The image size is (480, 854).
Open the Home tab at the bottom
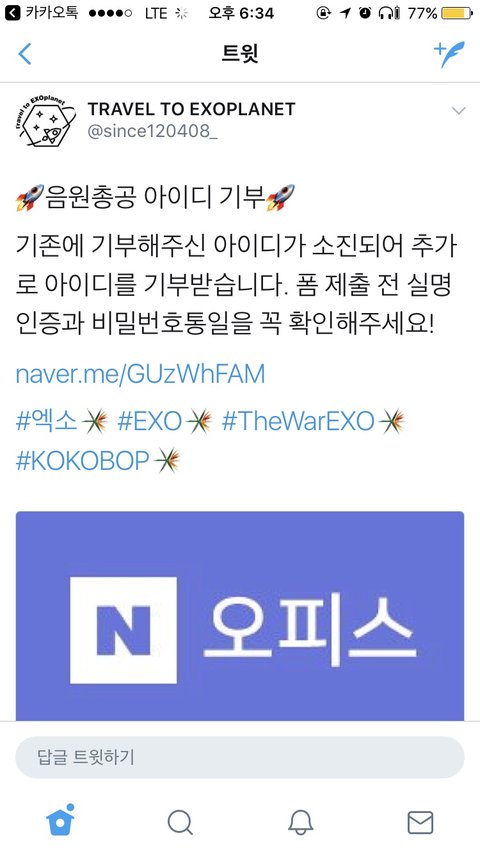[60, 820]
